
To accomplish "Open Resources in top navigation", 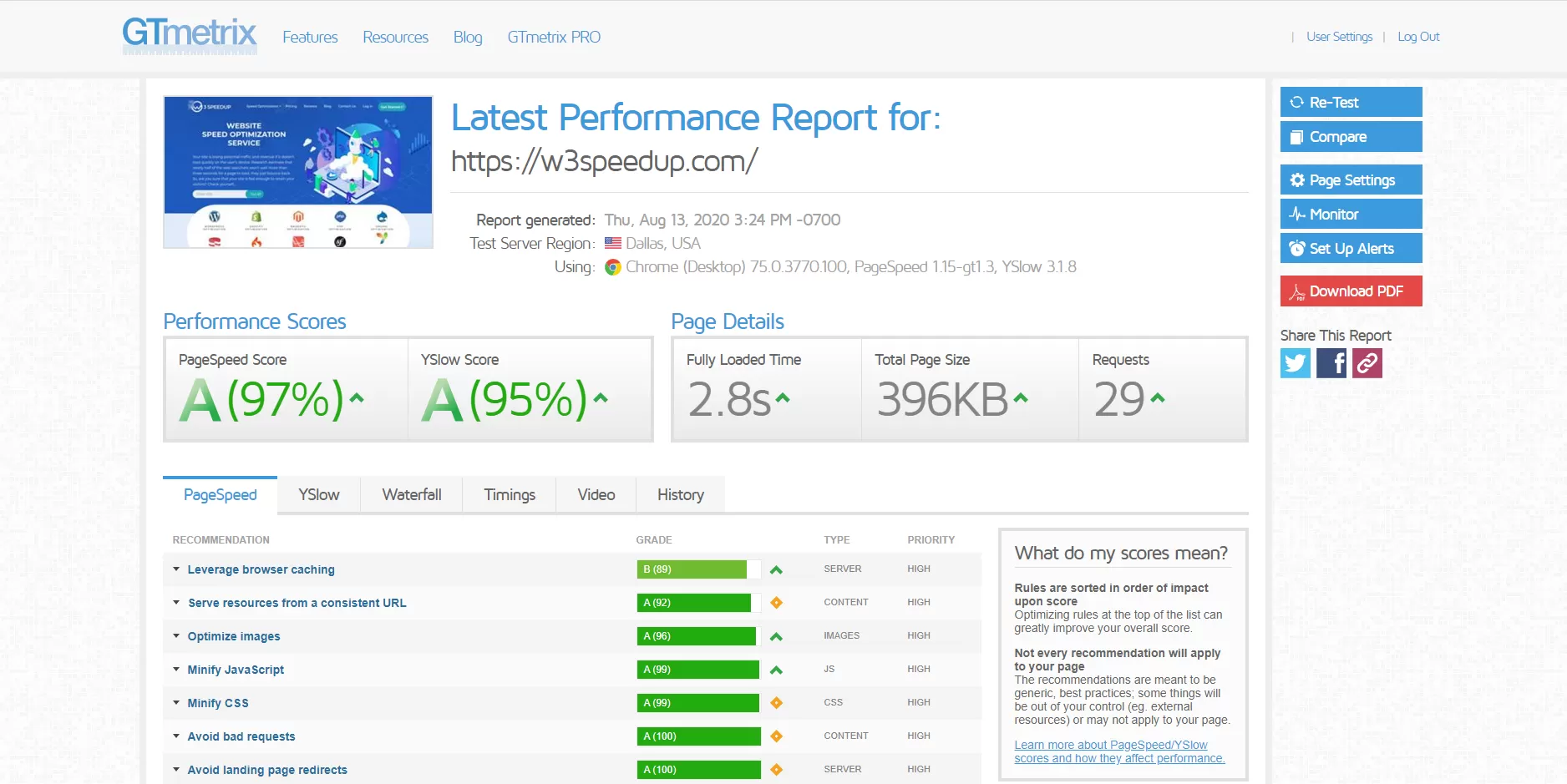I will (x=395, y=38).
